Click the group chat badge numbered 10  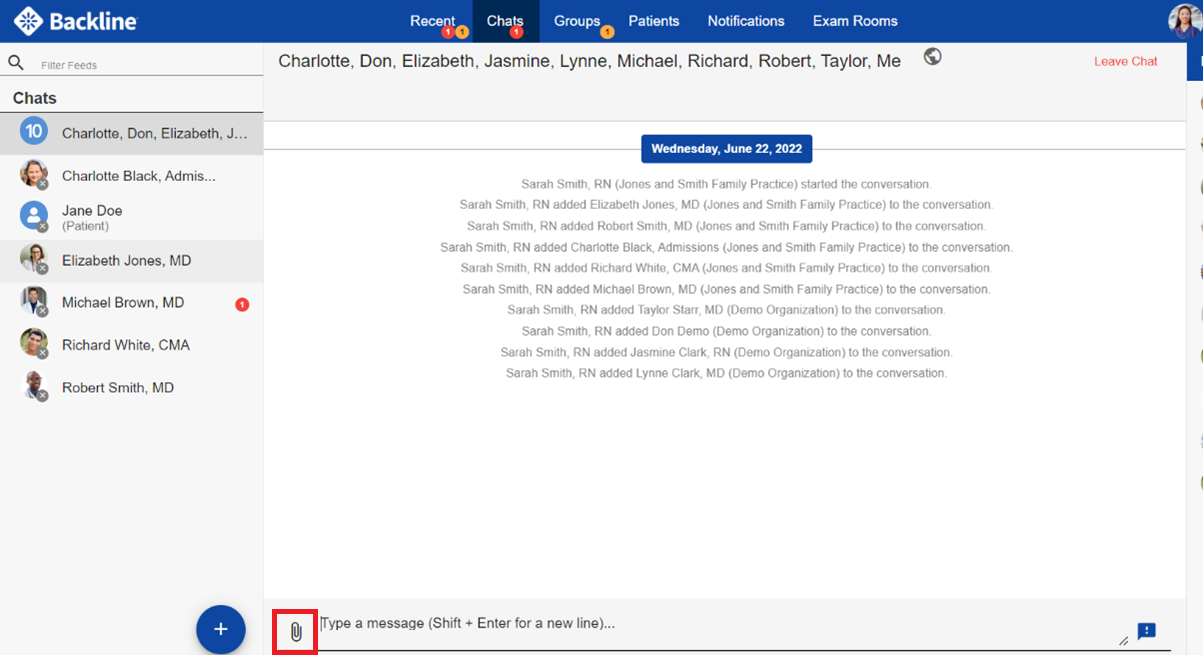[x=34, y=132]
